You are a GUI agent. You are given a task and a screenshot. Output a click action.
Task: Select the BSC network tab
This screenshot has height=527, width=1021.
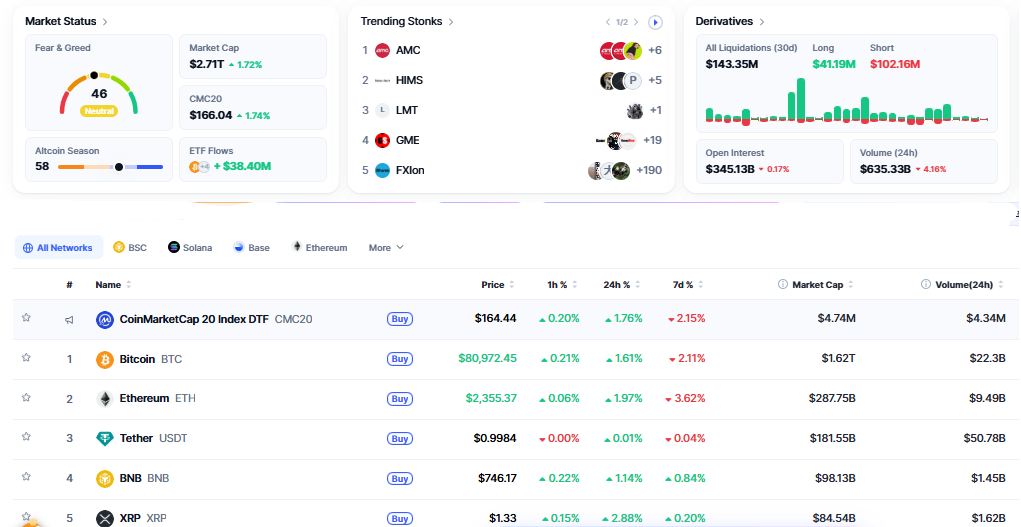[x=130, y=248]
